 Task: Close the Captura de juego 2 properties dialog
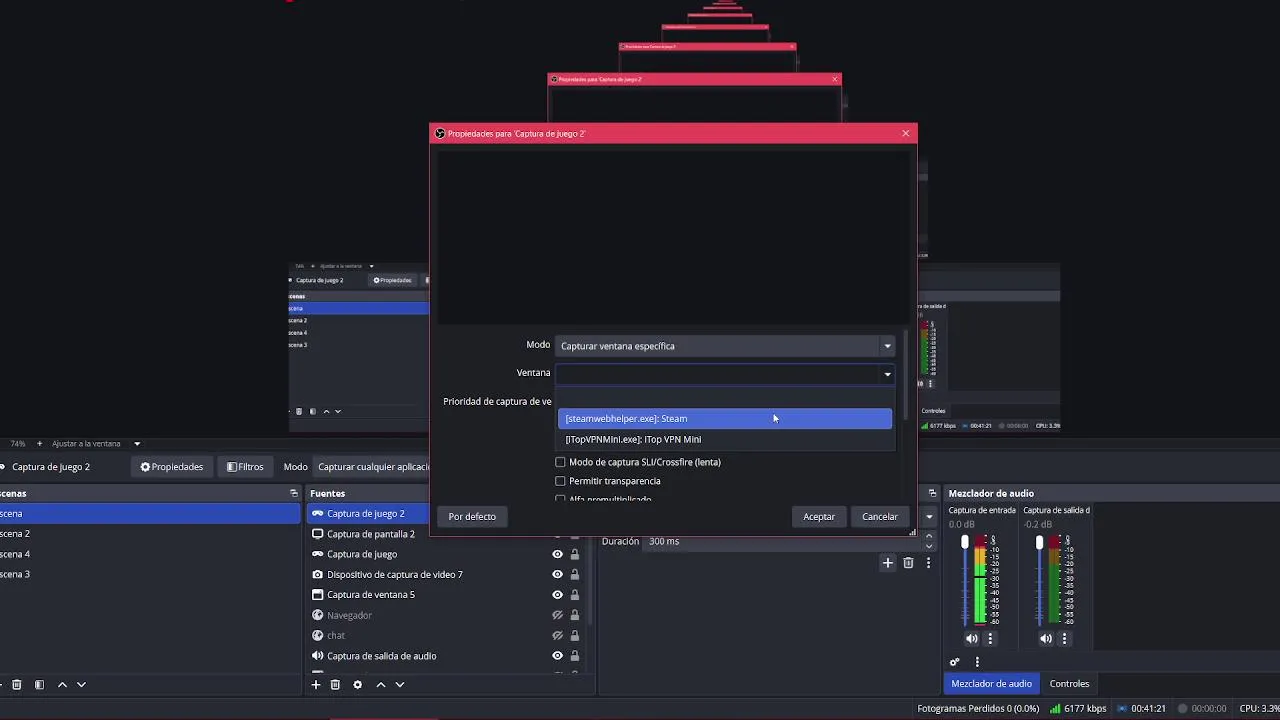[906, 133]
